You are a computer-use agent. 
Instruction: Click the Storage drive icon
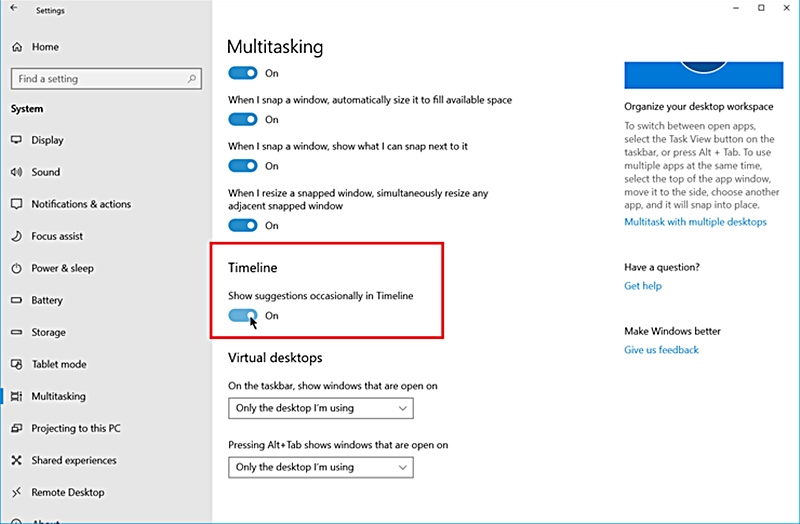pos(17,332)
